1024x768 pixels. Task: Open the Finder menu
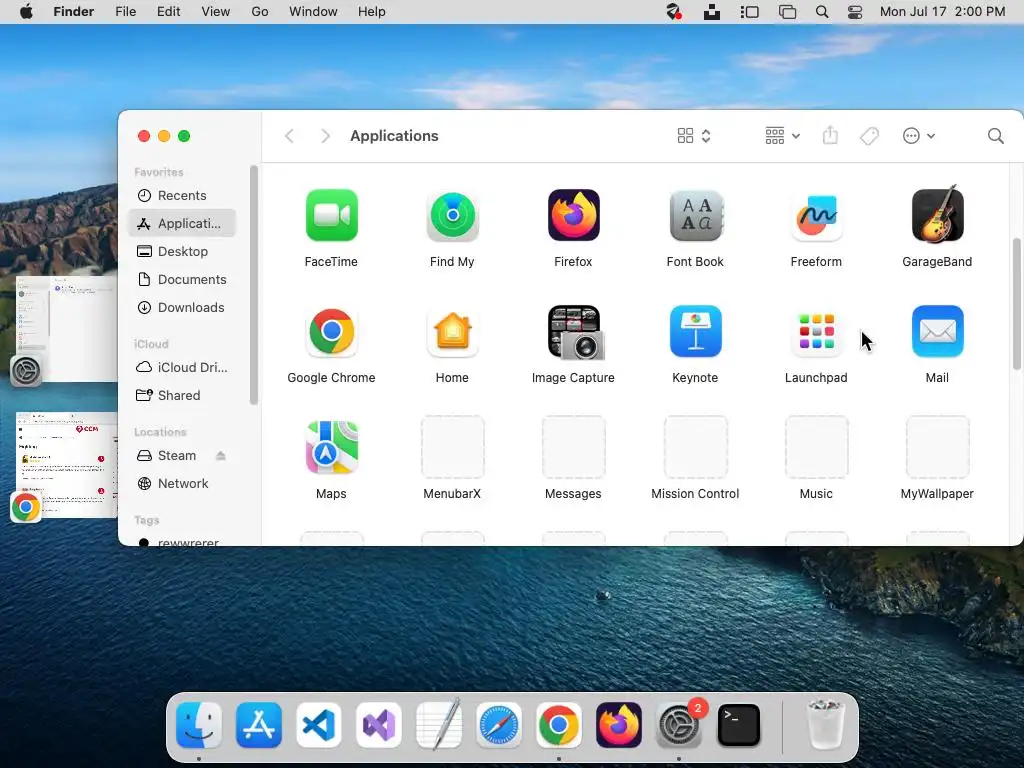click(74, 12)
